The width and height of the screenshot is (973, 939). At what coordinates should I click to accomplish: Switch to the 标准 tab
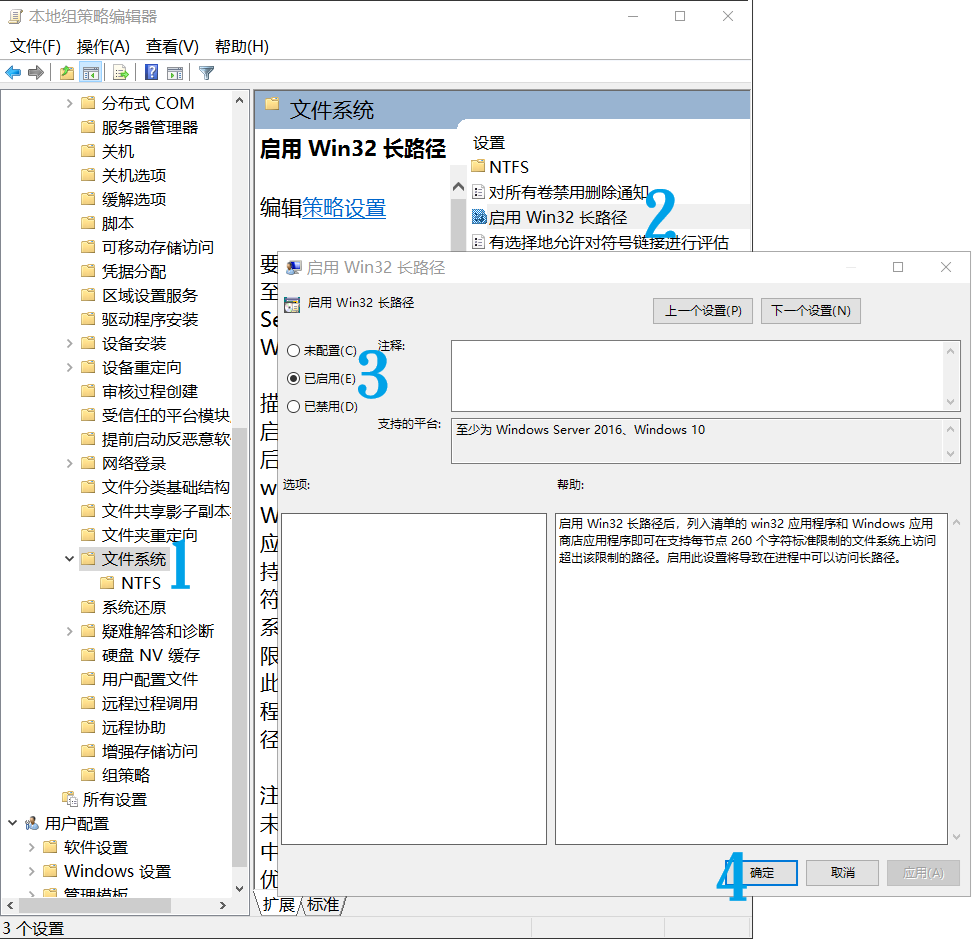(323, 905)
